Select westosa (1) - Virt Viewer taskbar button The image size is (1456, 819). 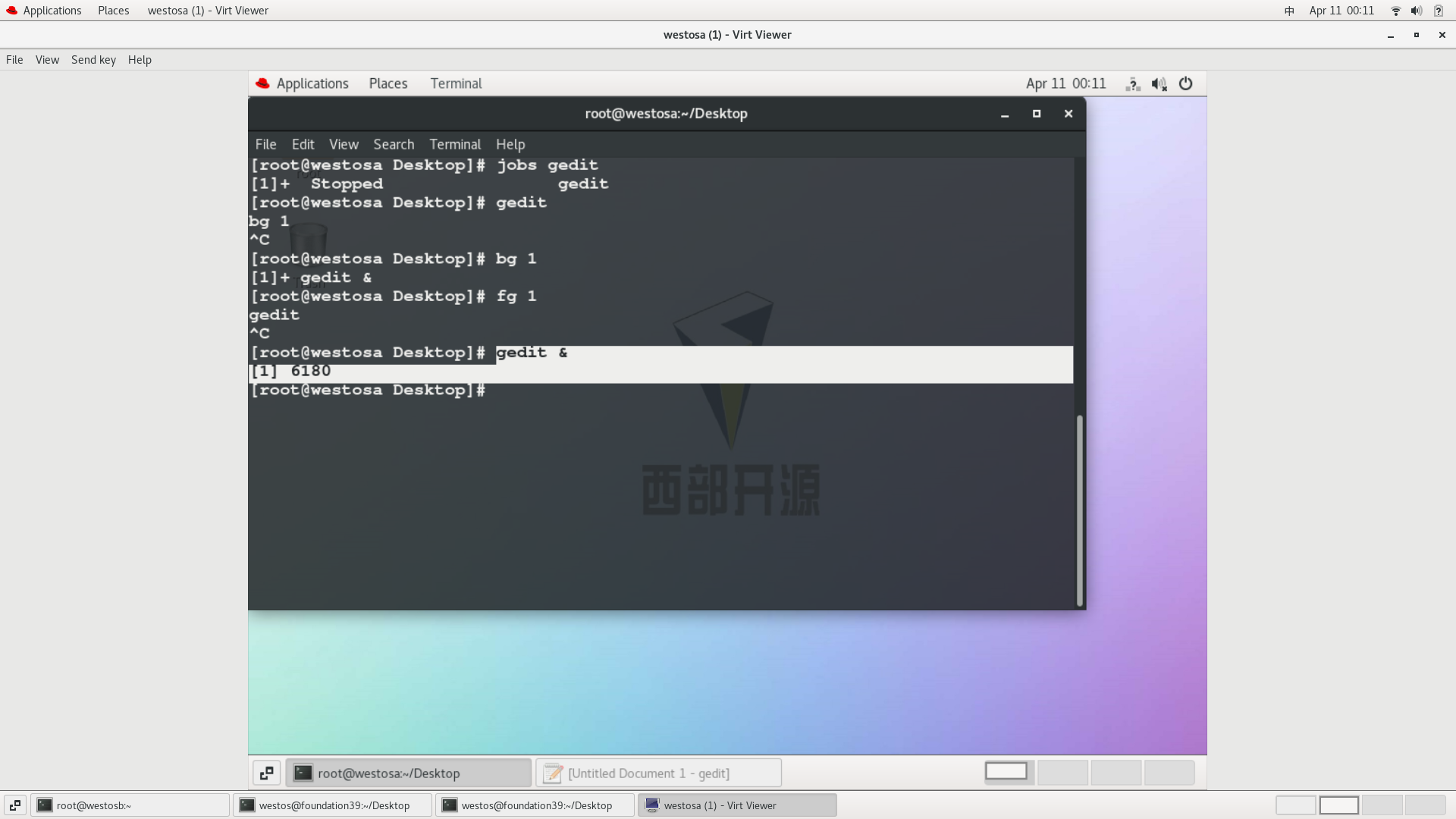click(x=737, y=805)
